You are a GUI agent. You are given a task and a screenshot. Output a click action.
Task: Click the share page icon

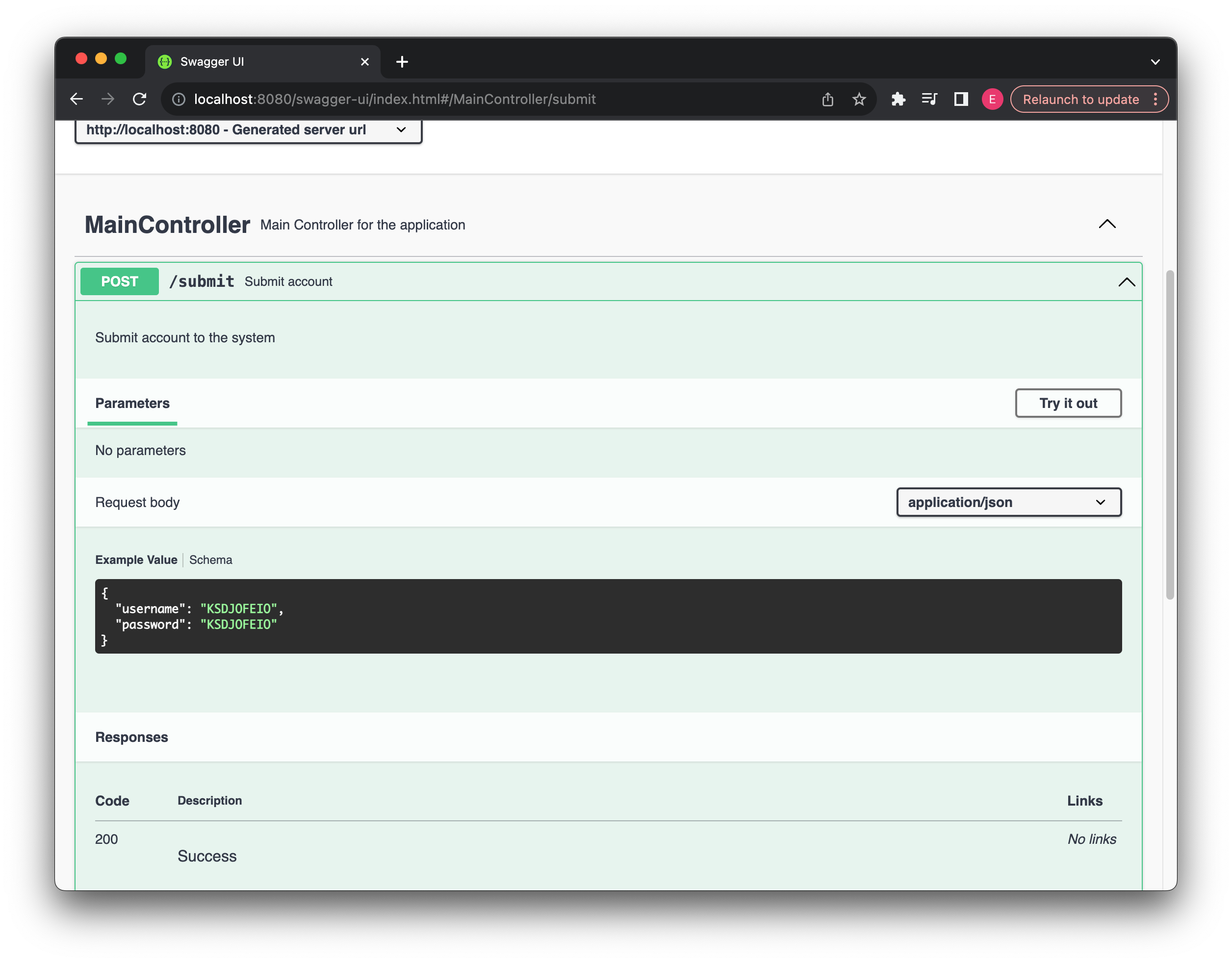click(827, 99)
